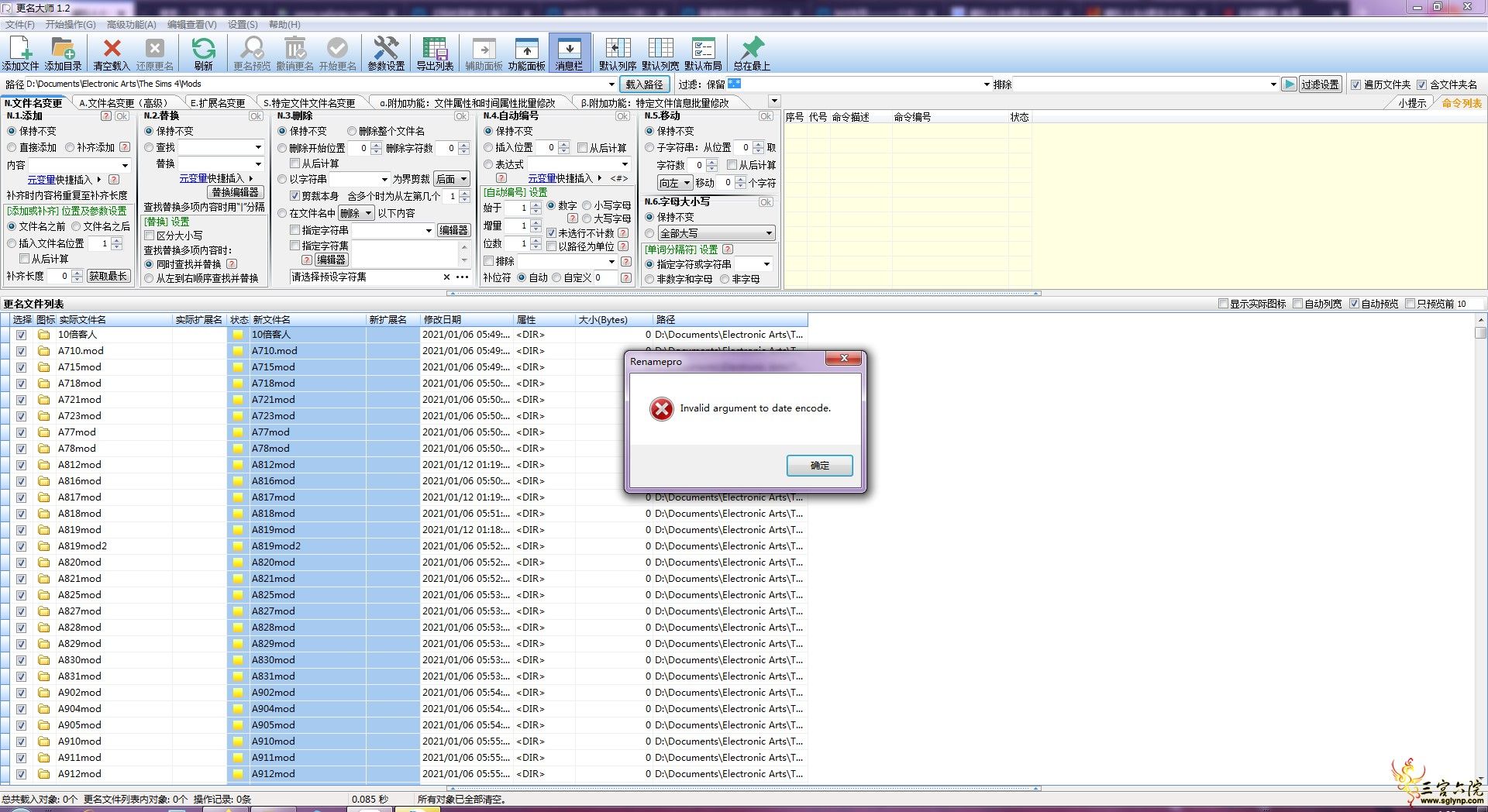
Task: Click the green play filter icon
Action: coord(1288,84)
